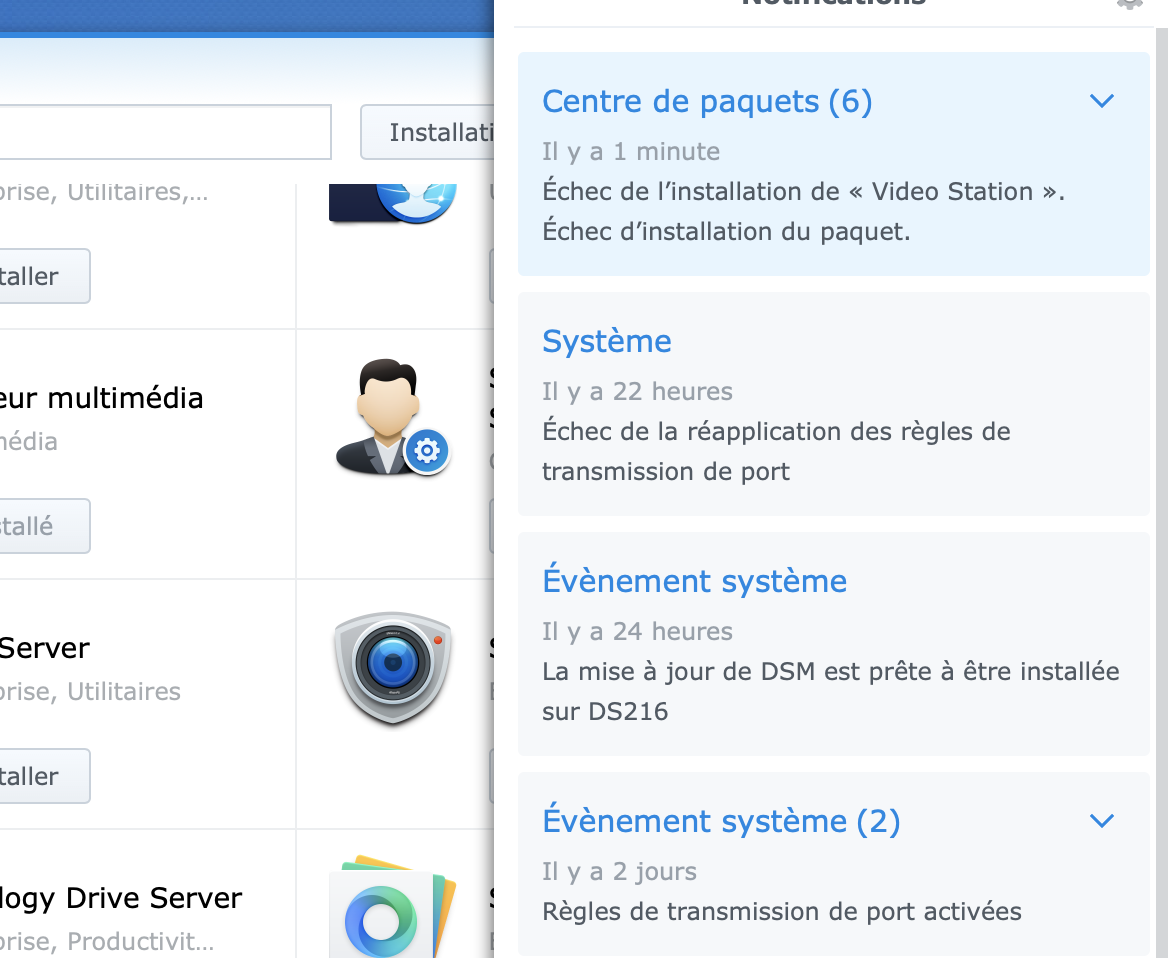Open the Synology Drive Server package icon
Screen dimensions: 1168x958
coord(393,907)
